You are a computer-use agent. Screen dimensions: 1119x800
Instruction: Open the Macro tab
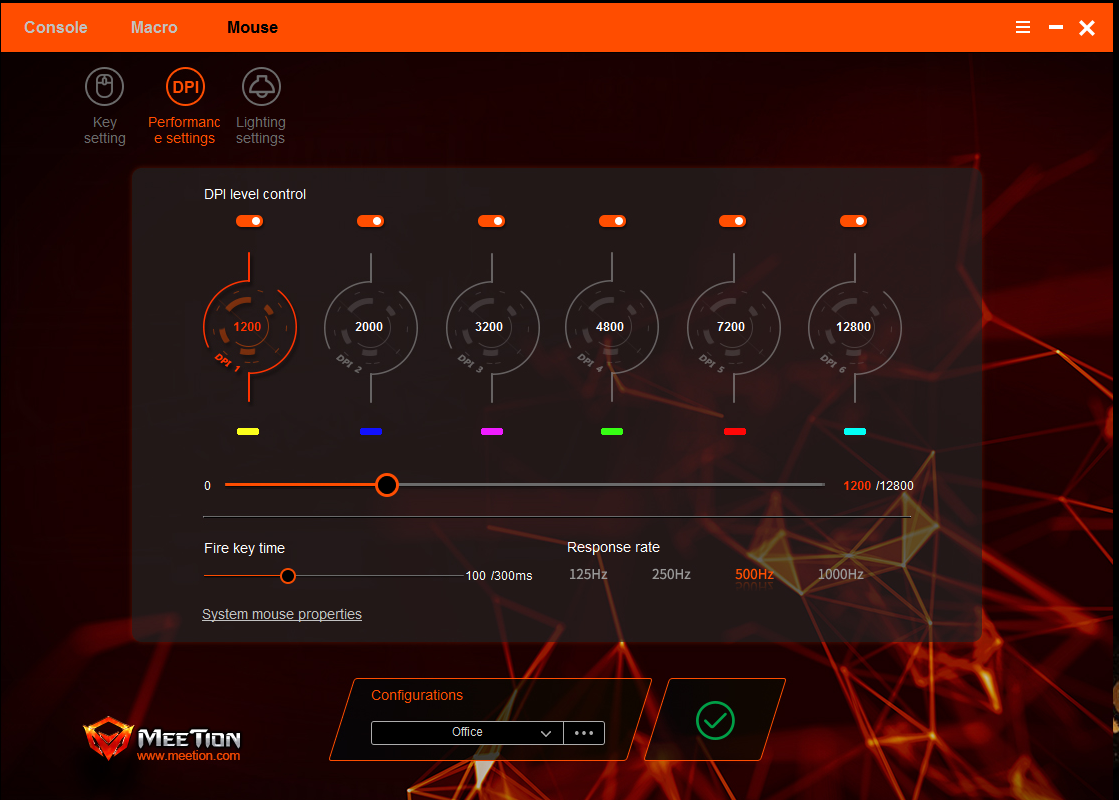tap(154, 27)
